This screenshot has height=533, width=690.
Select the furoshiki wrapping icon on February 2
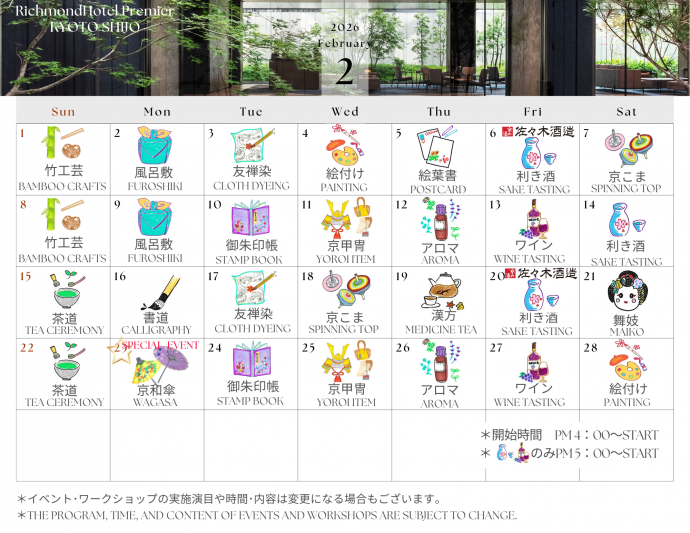(x=156, y=146)
